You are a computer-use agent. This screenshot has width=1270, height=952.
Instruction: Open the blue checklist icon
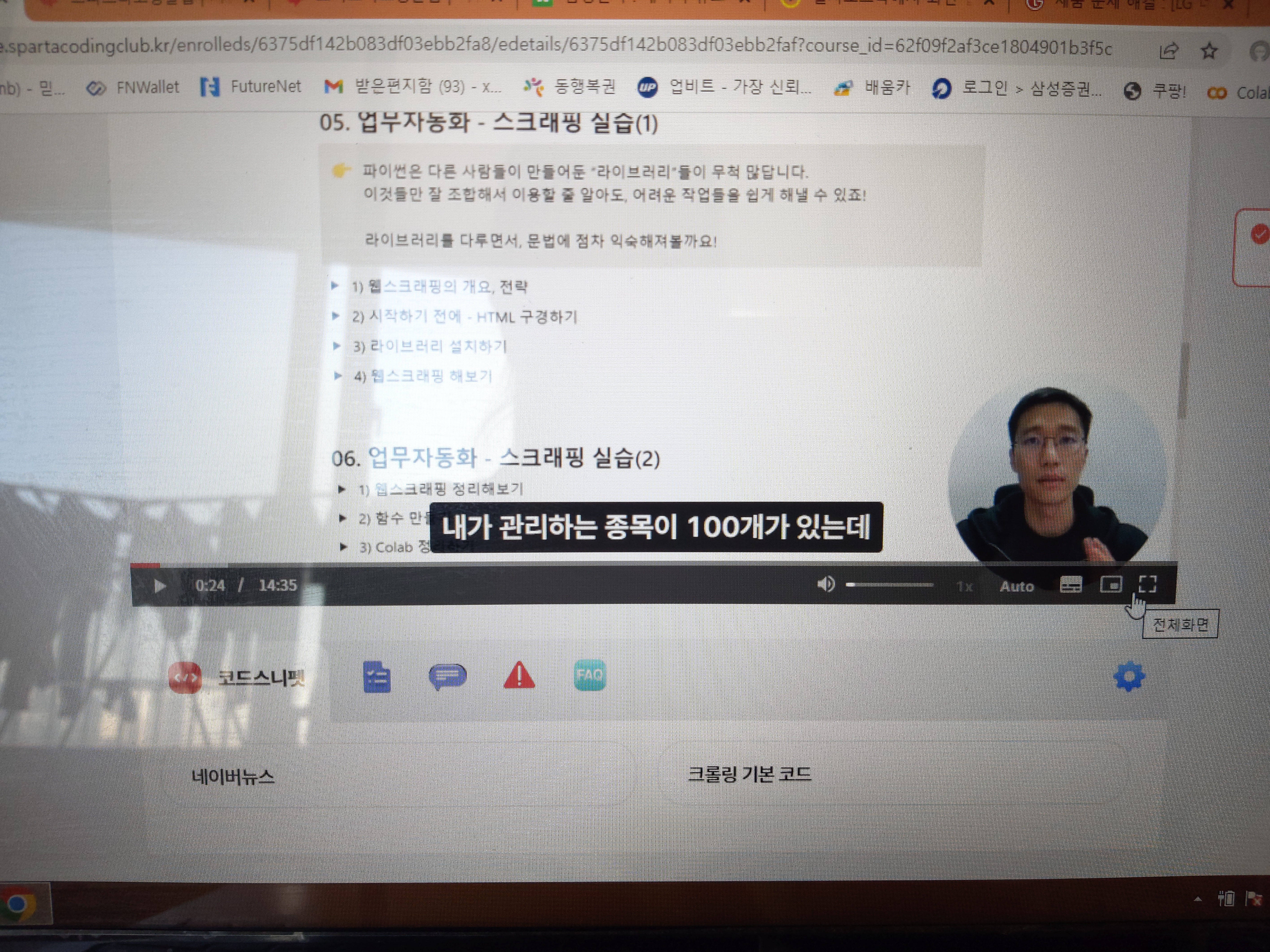pos(377,677)
